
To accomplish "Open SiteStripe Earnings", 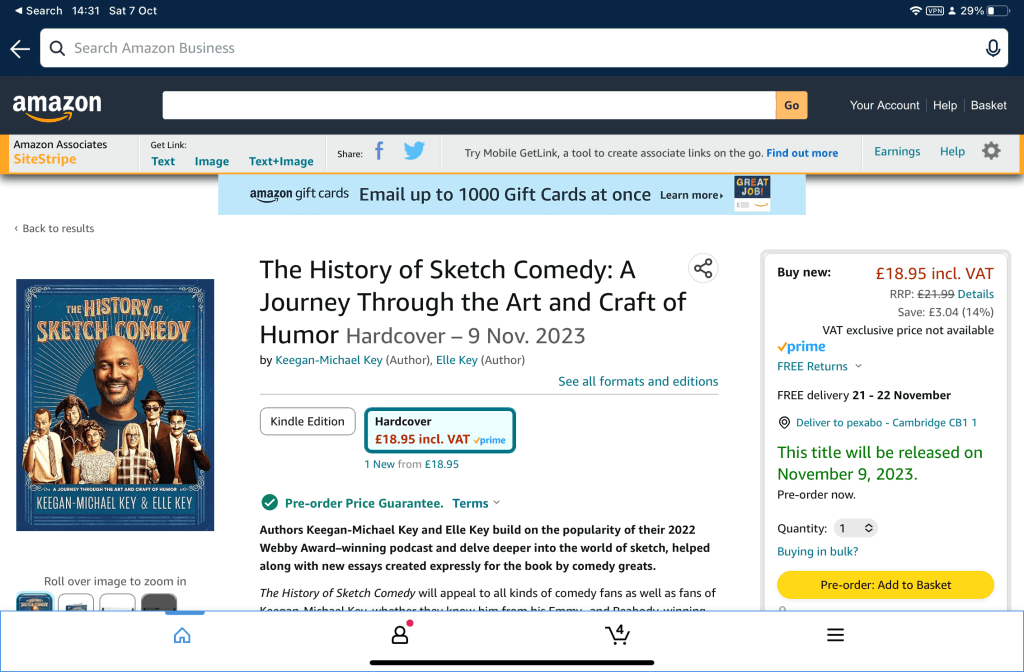I will tap(897, 152).
